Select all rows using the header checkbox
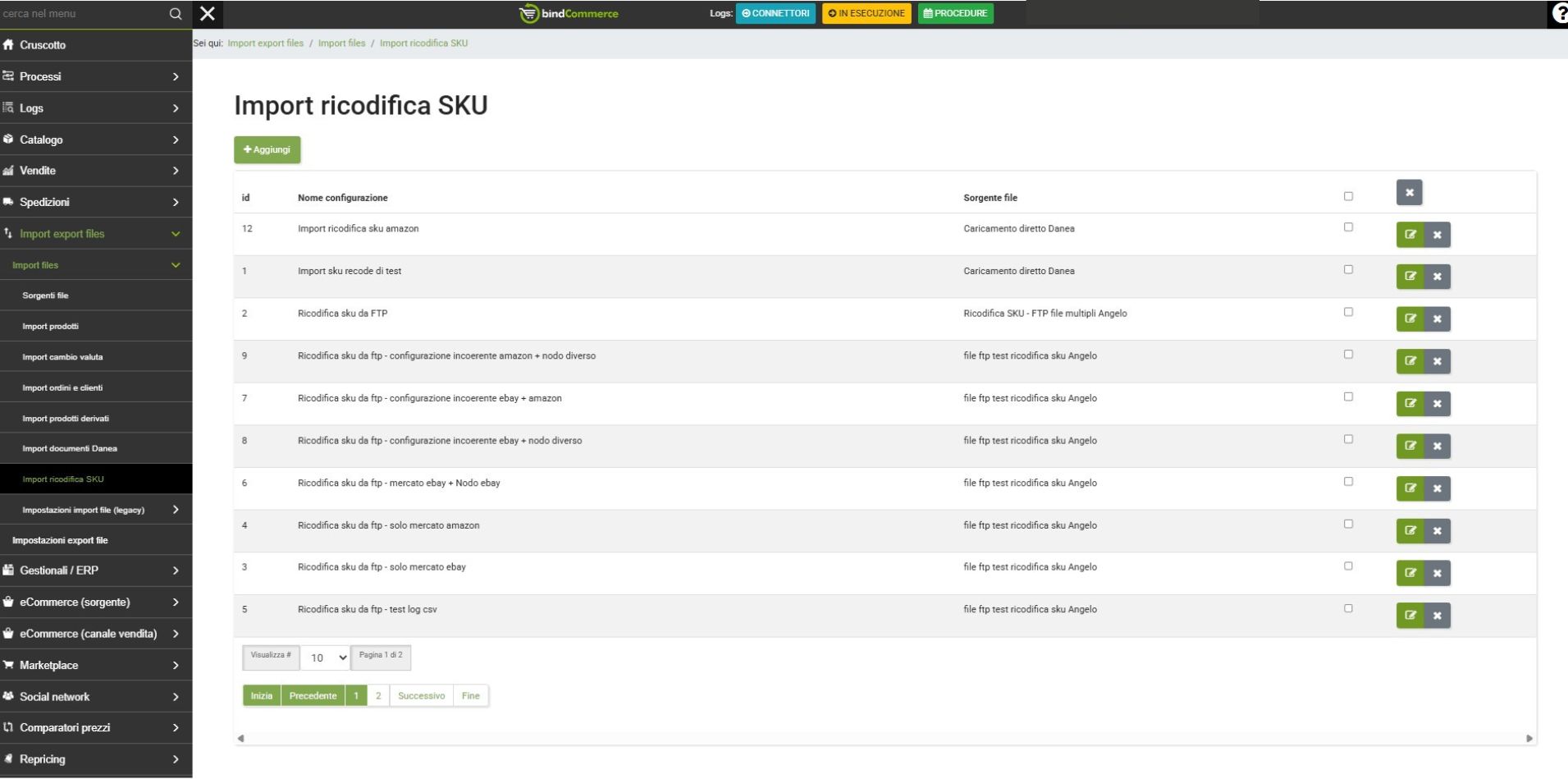The height and width of the screenshot is (779, 1568). point(1348,196)
